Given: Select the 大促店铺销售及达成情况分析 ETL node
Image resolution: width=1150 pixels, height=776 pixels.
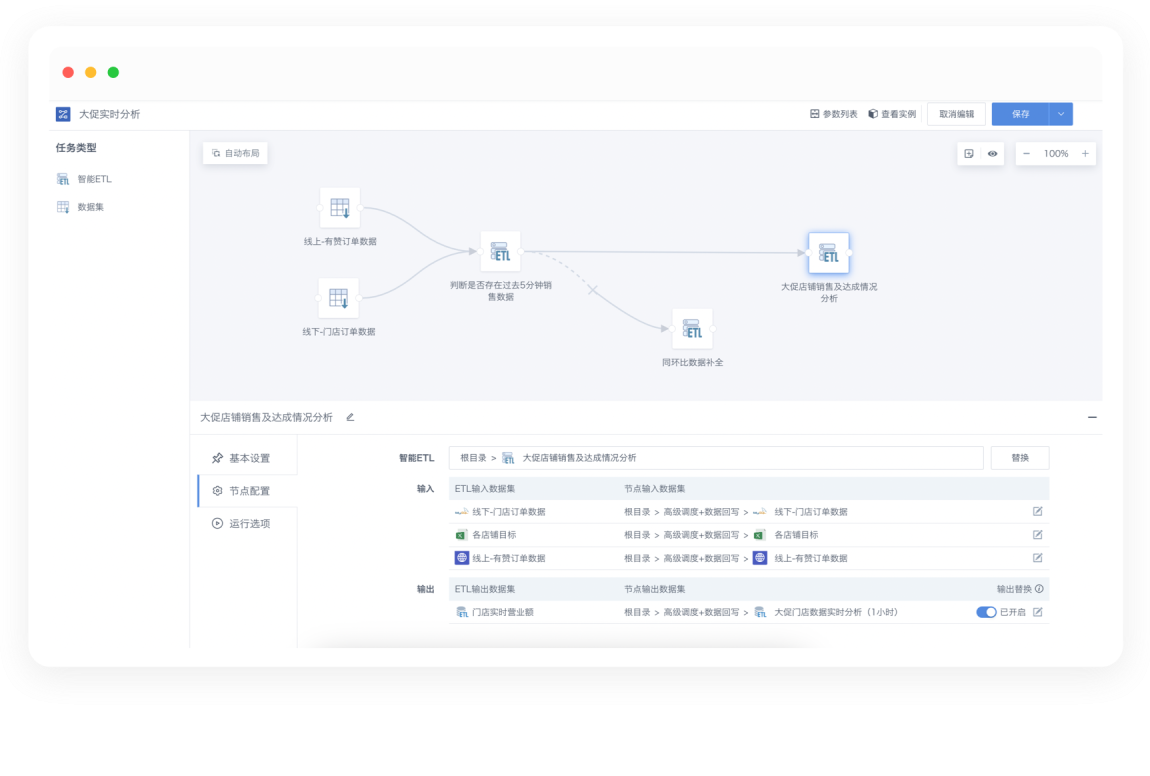Looking at the screenshot, I should pyautogui.click(x=829, y=253).
